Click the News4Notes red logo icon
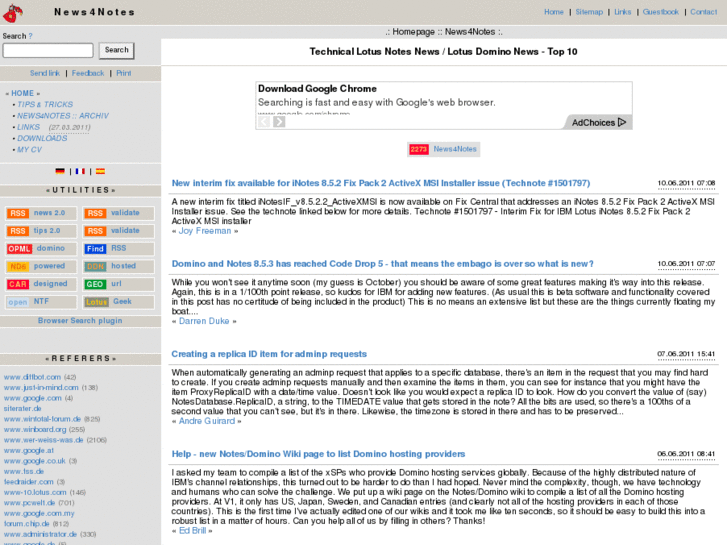 [13, 13]
